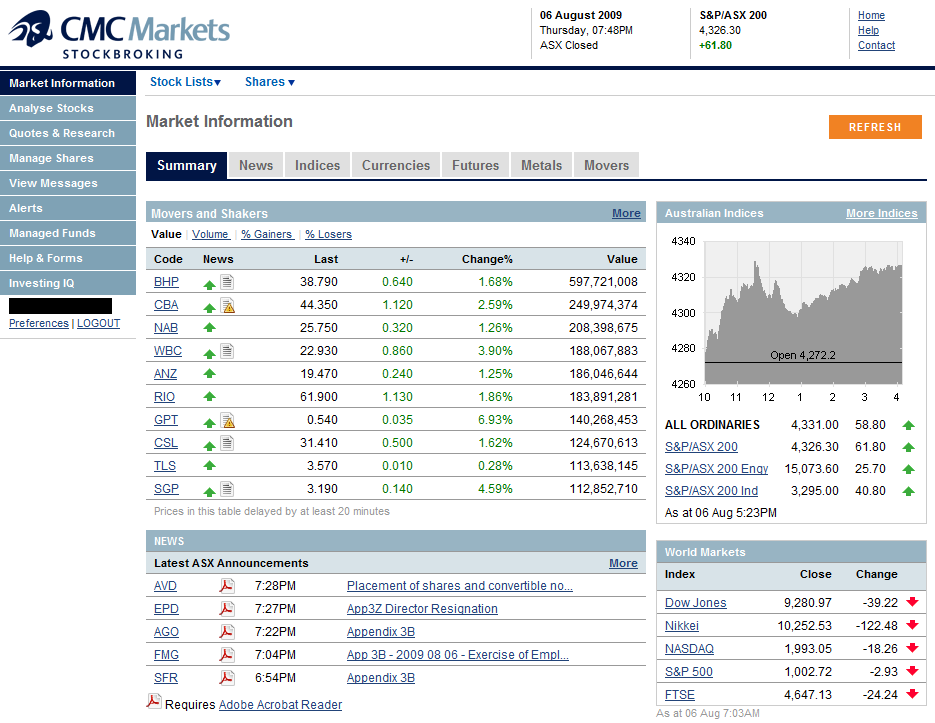935x723 pixels.
Task: Open the GPT warning news icon
Action: (x=227, y=421)
